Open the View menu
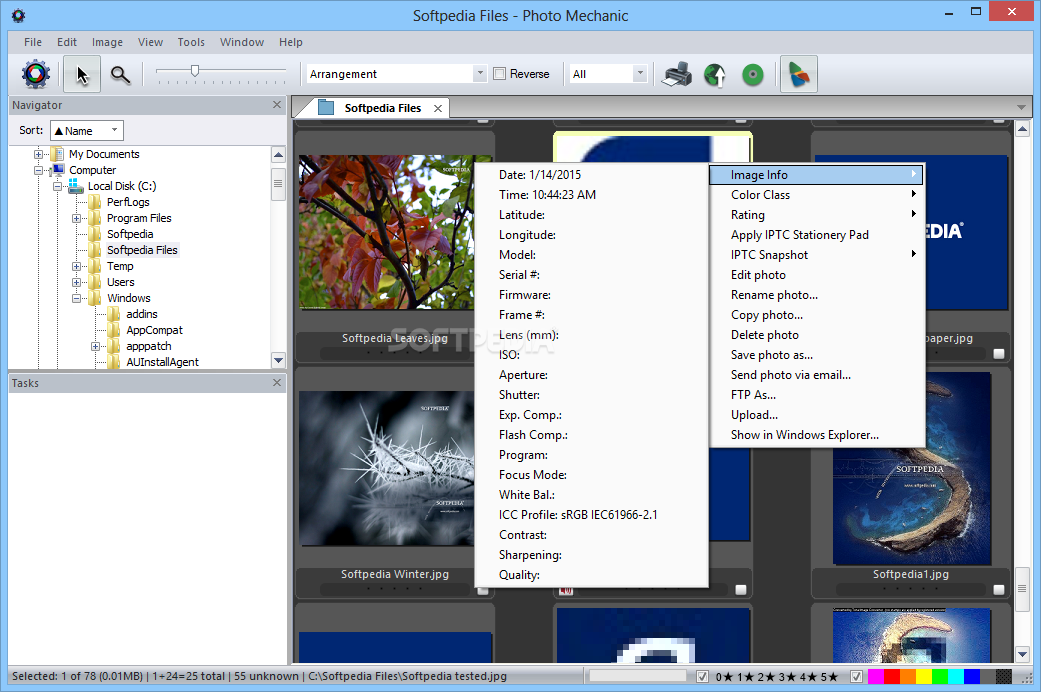The height and width of the screenshot is (692, 1041). (150, 42)
